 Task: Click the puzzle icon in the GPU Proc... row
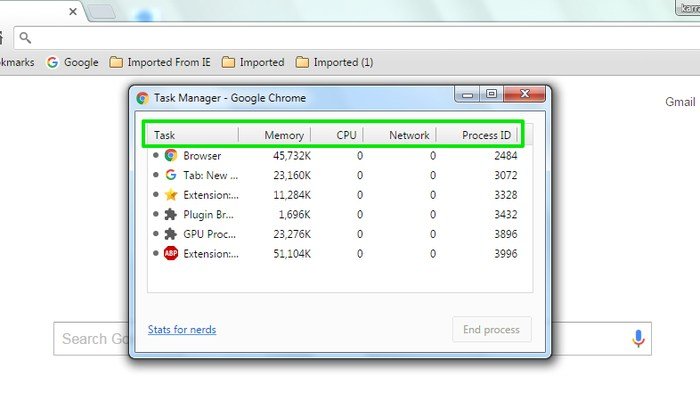click(x=171, y=234)
